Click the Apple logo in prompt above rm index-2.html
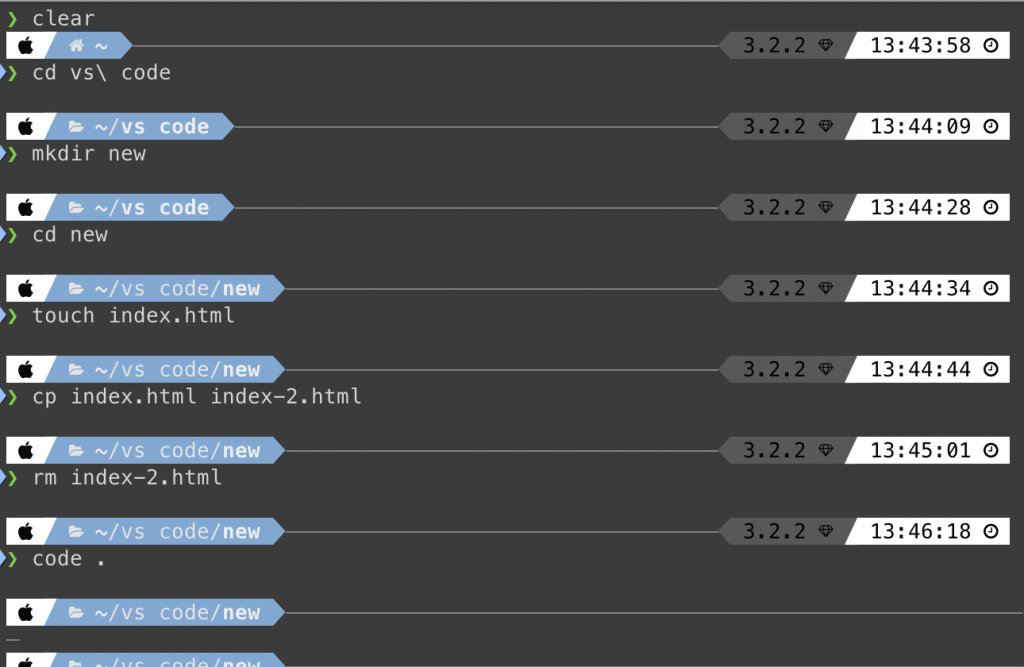 (25, 451)
